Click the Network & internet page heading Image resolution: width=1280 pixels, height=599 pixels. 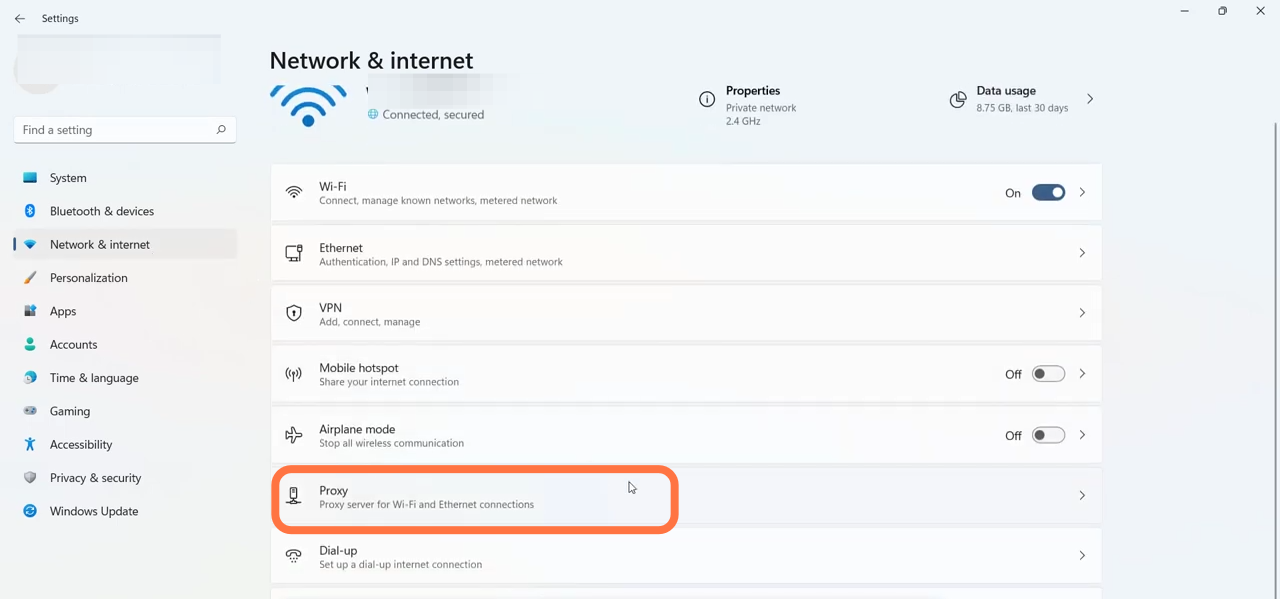tap(371, 60)
